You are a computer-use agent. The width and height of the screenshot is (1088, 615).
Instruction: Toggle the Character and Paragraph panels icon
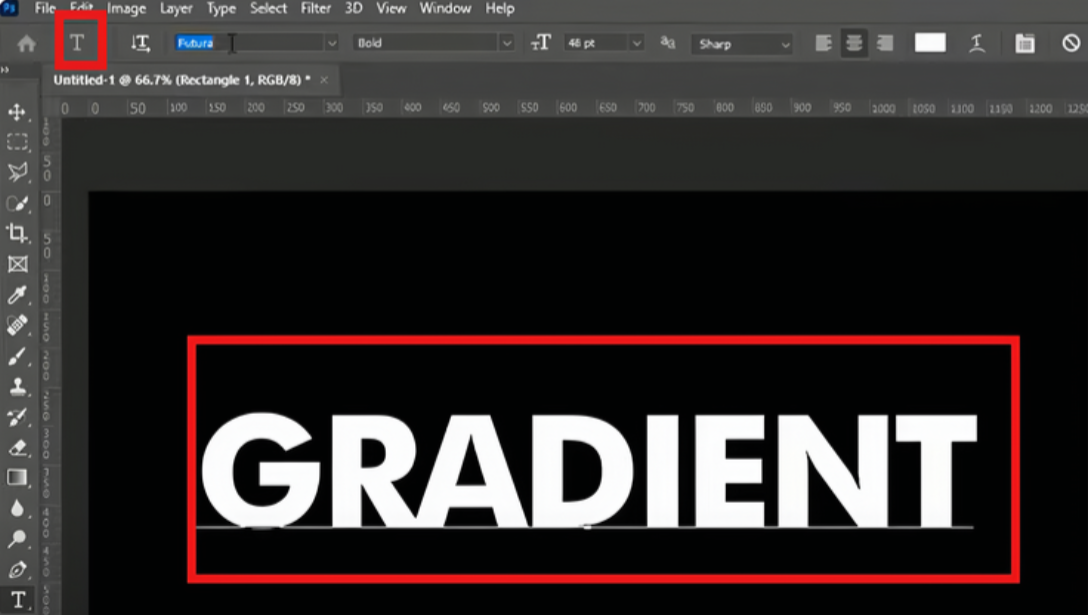1025,43
